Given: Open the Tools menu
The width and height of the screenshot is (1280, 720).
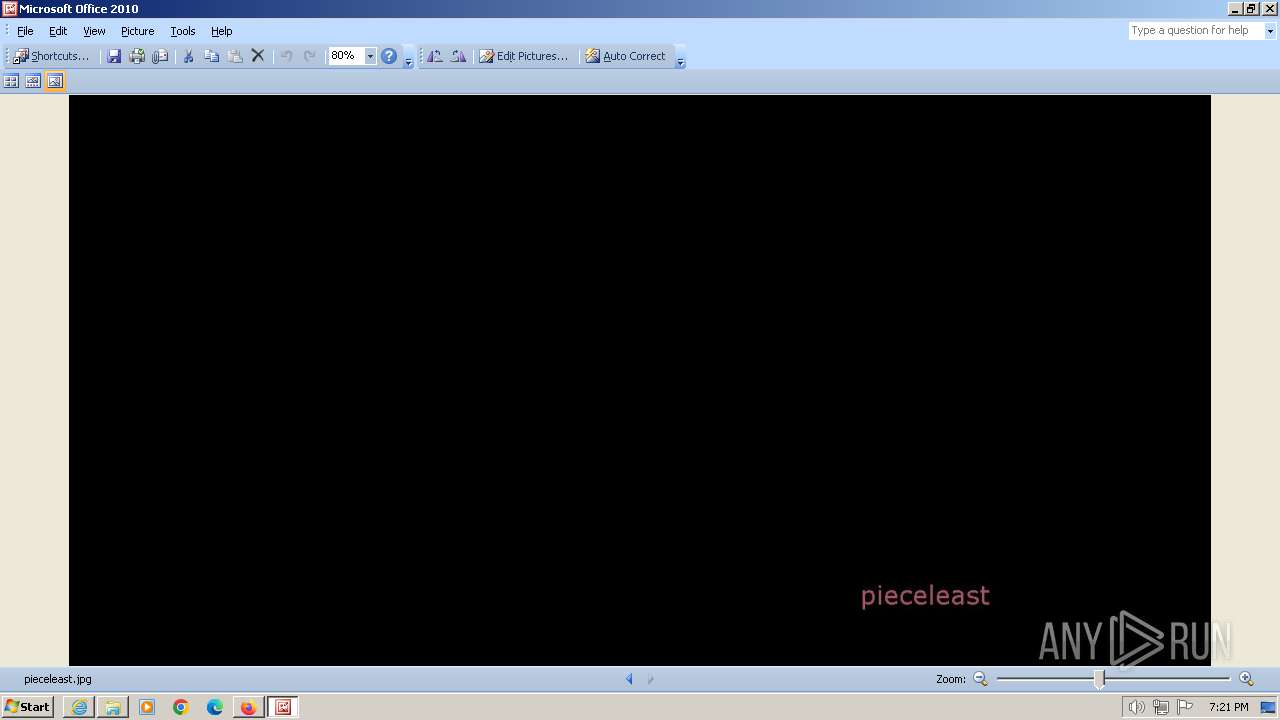Looking at the screenshot, I should (x=183, y=31).
